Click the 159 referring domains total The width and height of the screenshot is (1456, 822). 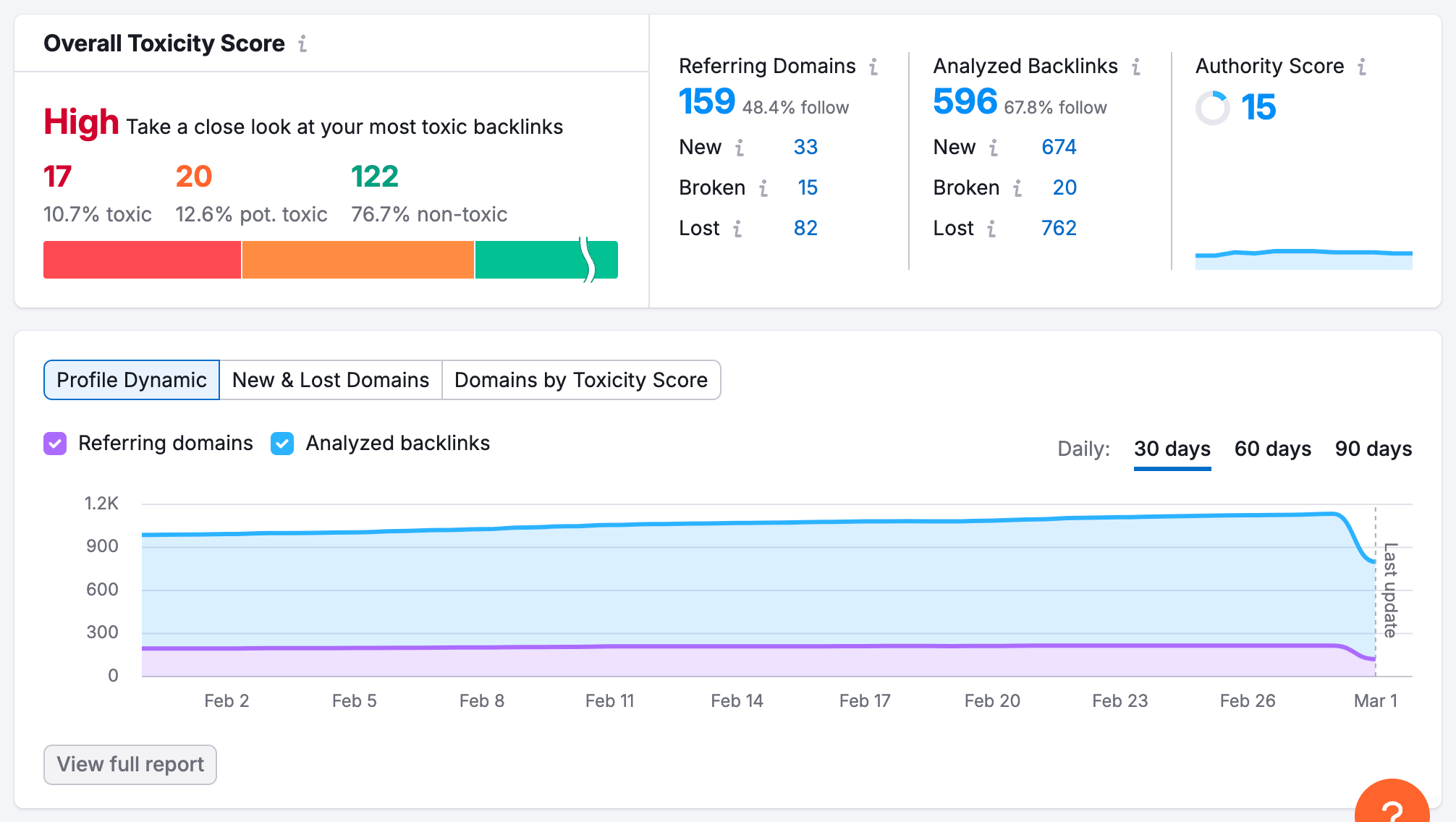pyautogui.click(x=707, y=101)
